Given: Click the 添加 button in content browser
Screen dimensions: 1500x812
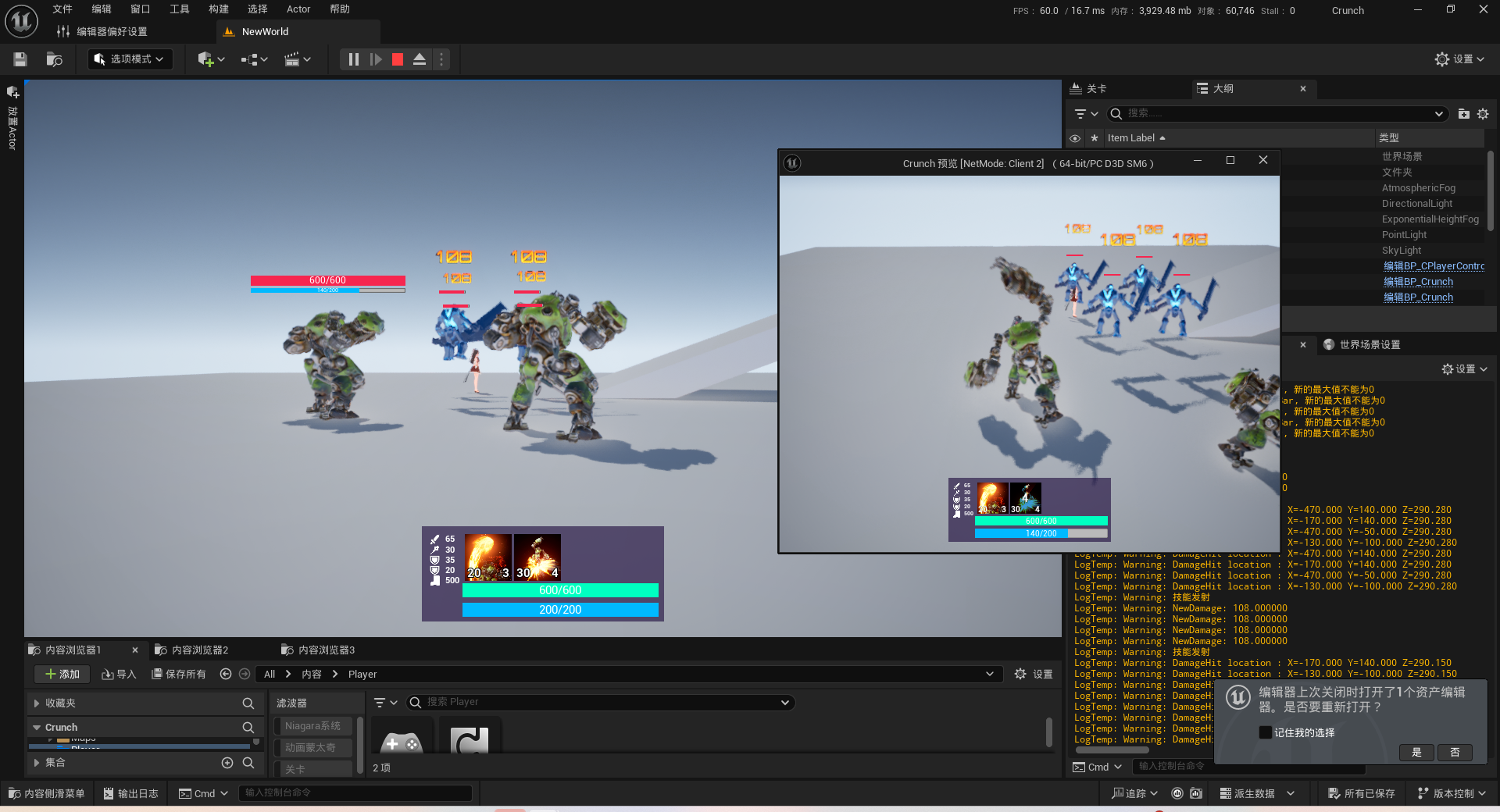Looking at the screenshot, I should click(62, 674).
